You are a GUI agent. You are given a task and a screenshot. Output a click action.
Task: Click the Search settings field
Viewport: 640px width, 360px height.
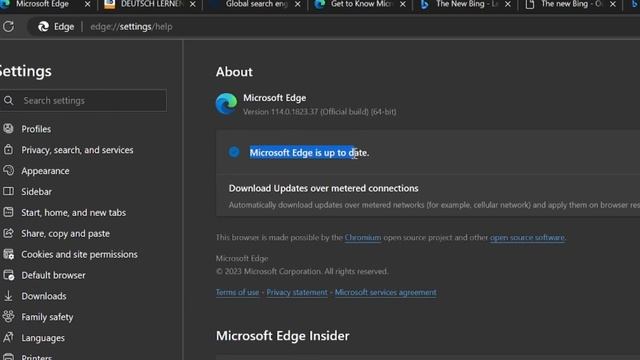pyautogui.click(x=83, y=100)
